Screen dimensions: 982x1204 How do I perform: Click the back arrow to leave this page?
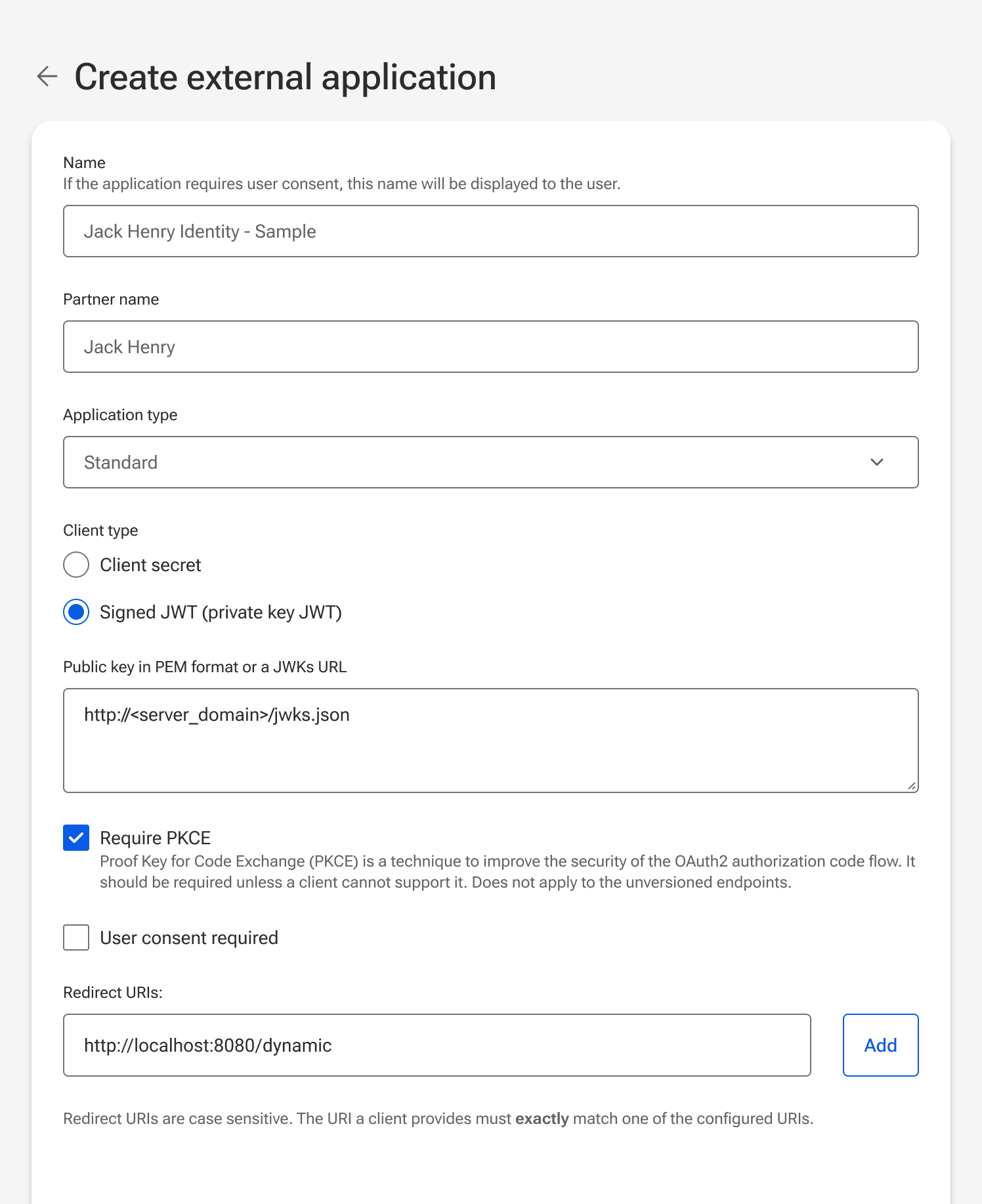click(47, 76)
